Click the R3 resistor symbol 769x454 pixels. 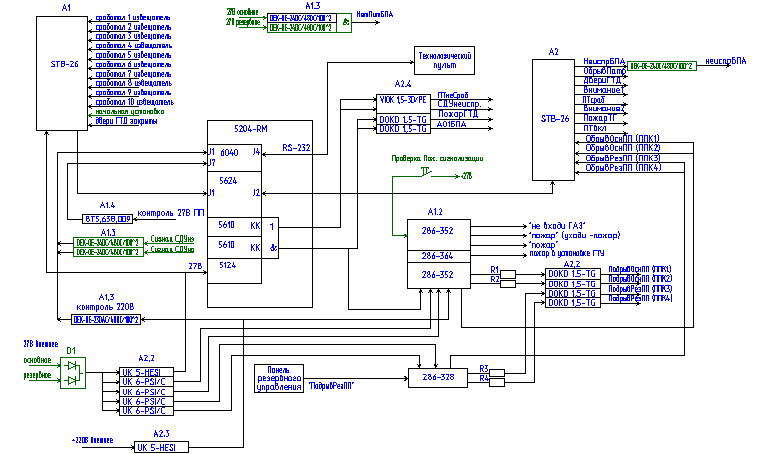[497, 373]
